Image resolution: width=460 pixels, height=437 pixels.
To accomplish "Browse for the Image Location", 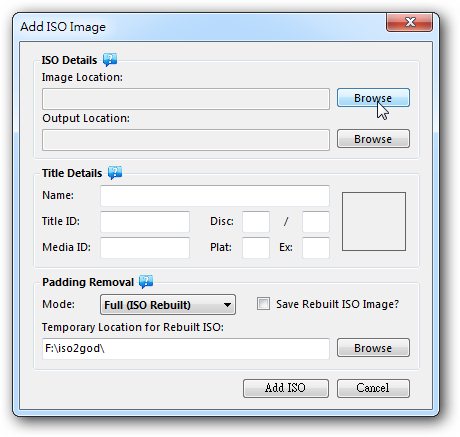I will coord(373,98).
